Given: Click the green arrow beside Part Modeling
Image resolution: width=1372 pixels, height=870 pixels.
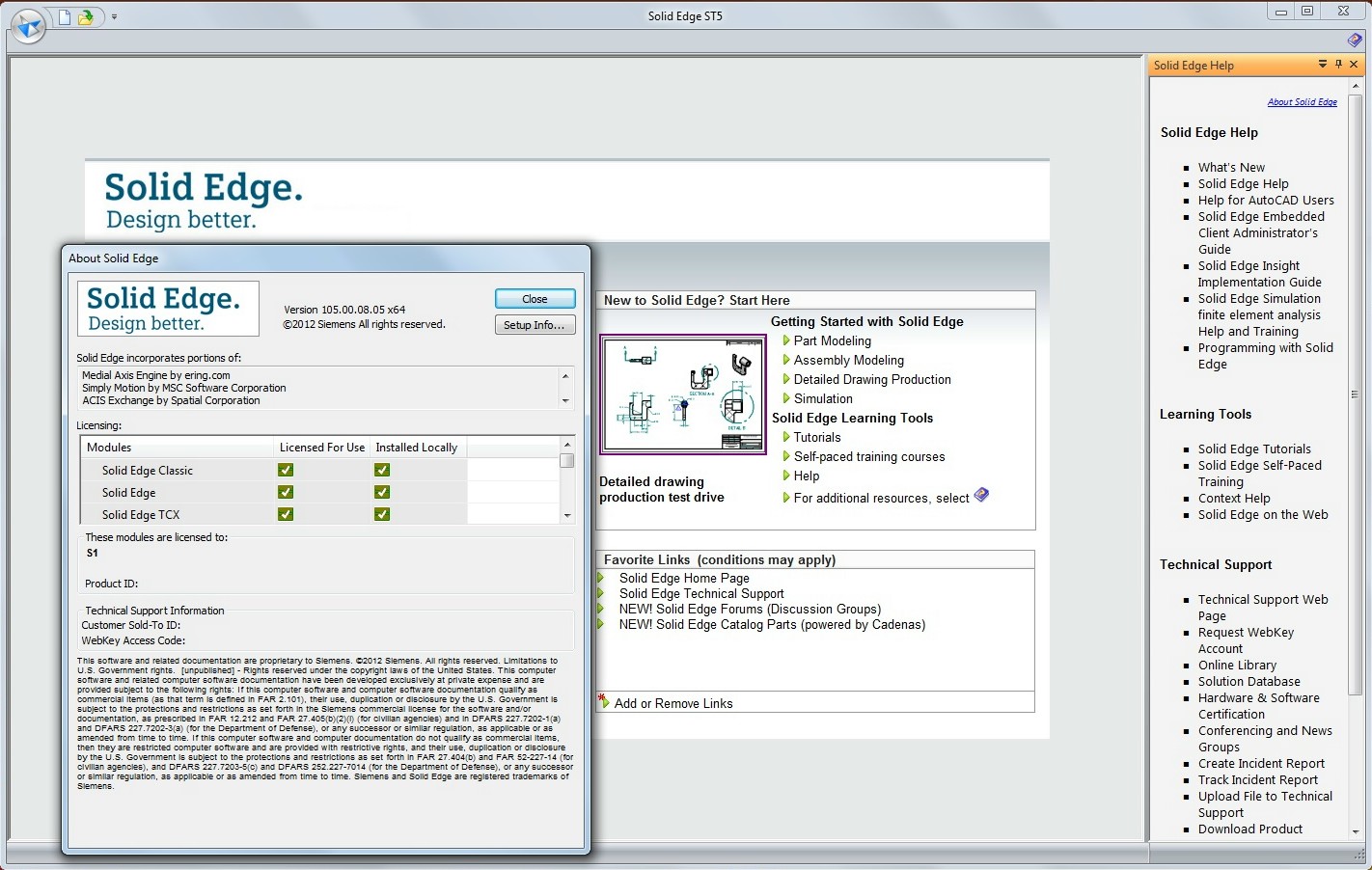Looking at the screenshot, I should (786, 340).
